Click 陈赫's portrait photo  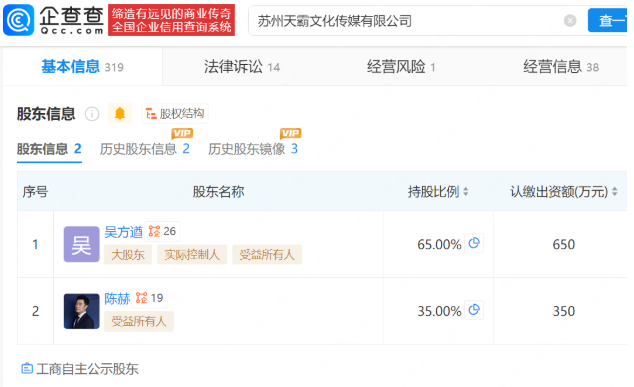[x=82, y=311]
